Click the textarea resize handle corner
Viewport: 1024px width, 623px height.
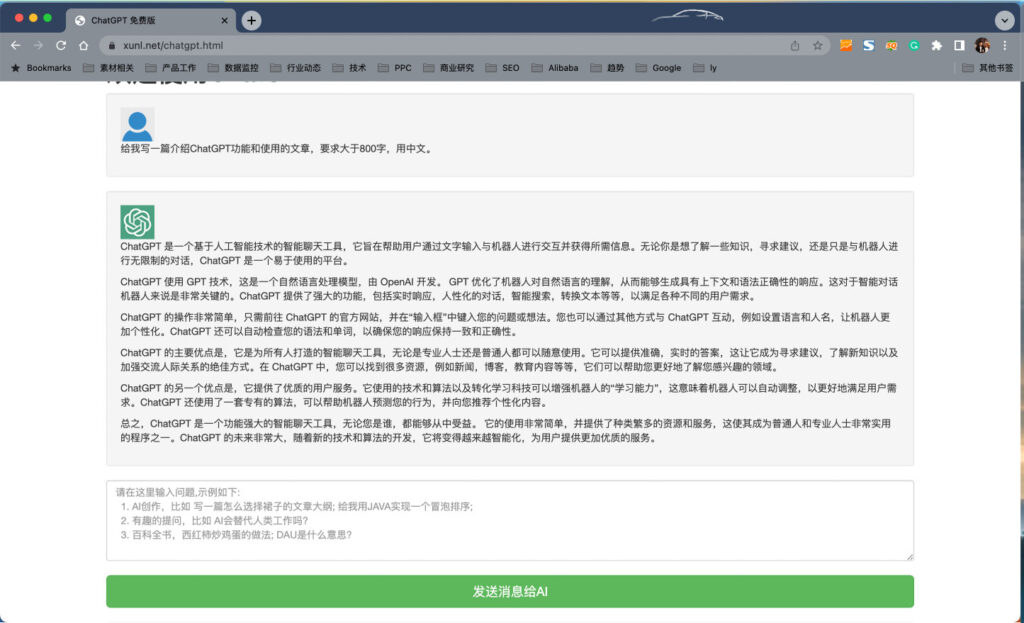(x=910, y=556)
